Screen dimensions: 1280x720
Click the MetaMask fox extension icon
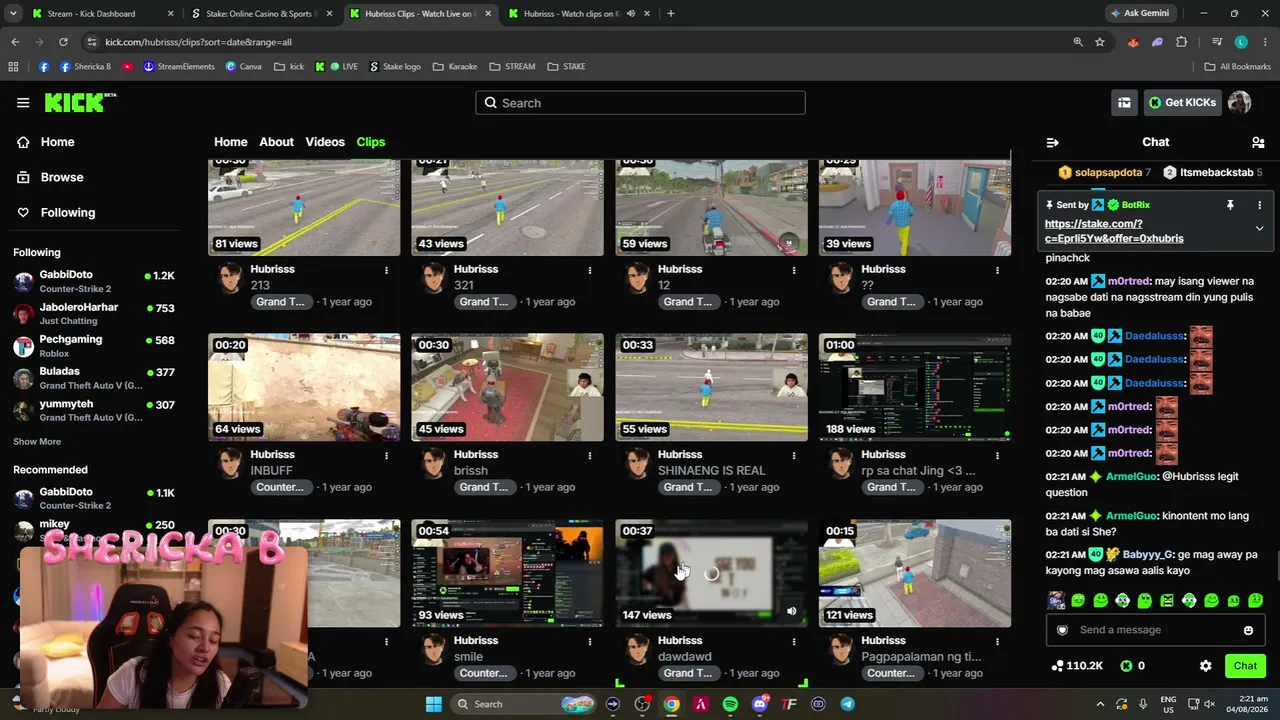(1133, 42)
